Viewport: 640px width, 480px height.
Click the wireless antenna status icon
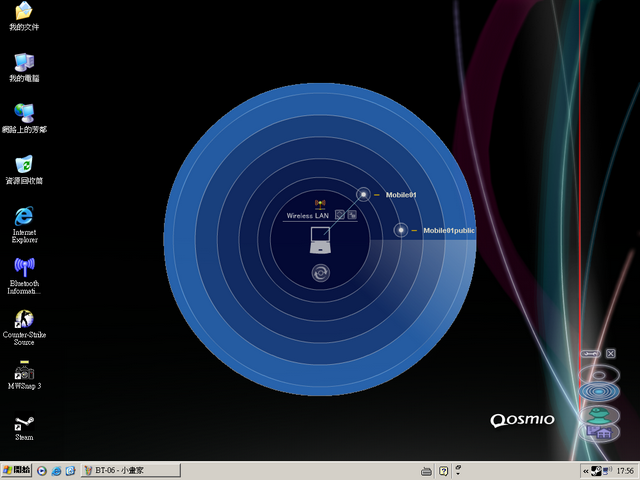point(320,204)
